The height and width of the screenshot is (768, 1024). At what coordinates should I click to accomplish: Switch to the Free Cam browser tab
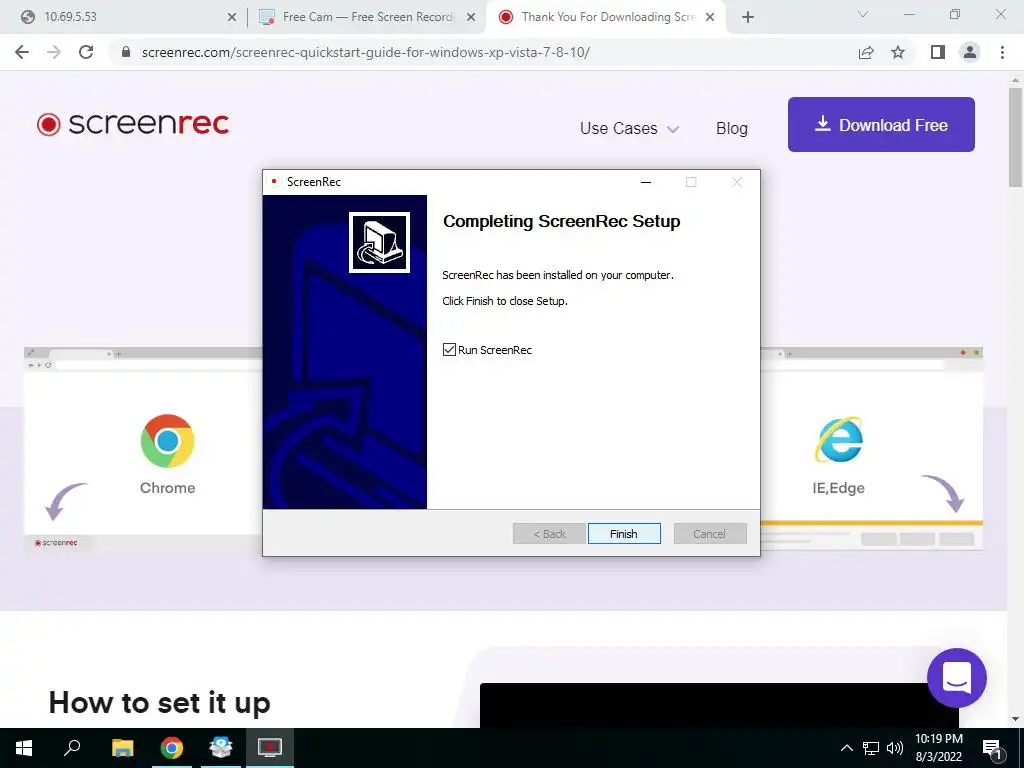coord(366,17)
